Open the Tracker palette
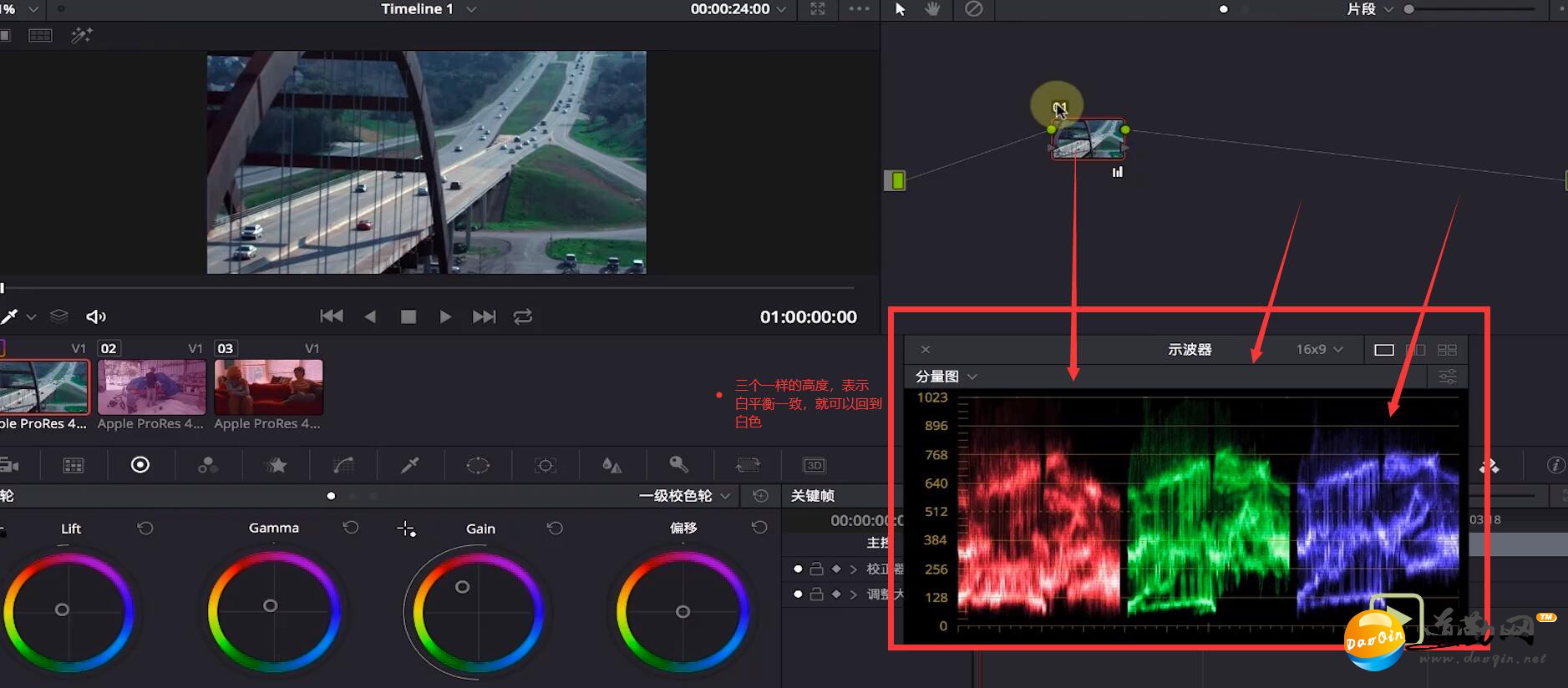1568x688 pixels. [546, 465]
